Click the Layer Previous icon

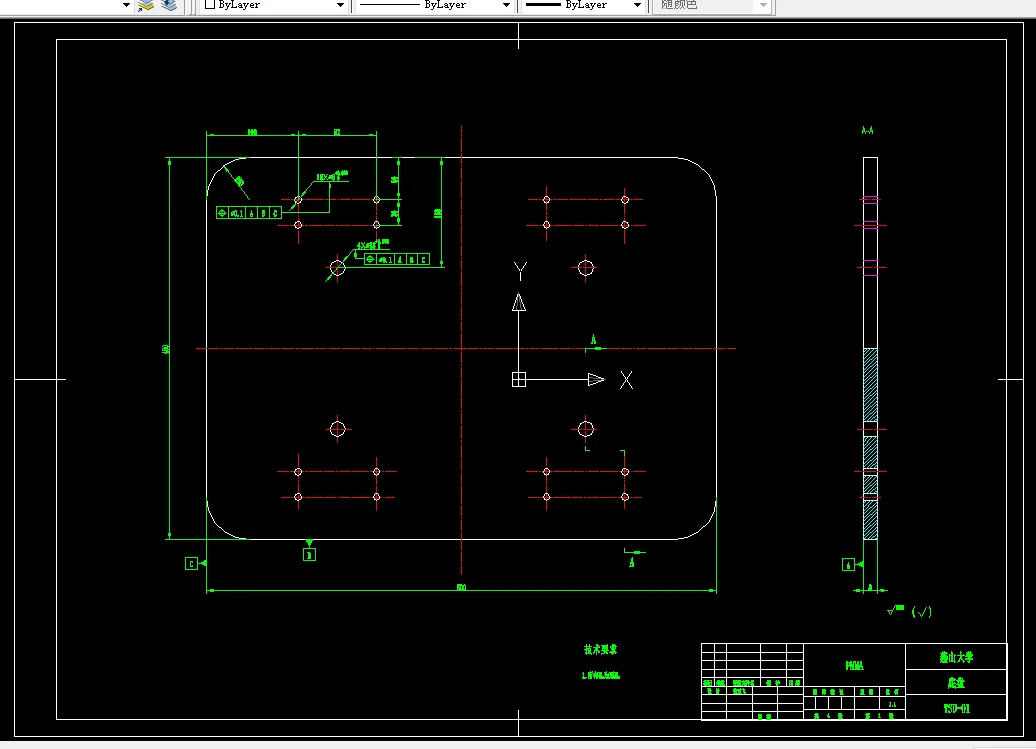146,5
